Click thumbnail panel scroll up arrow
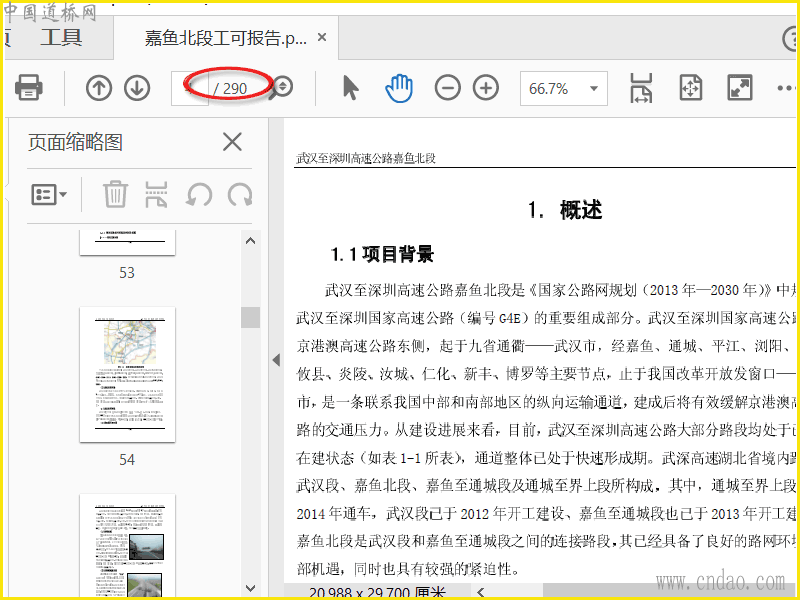 tap(251, 241)
